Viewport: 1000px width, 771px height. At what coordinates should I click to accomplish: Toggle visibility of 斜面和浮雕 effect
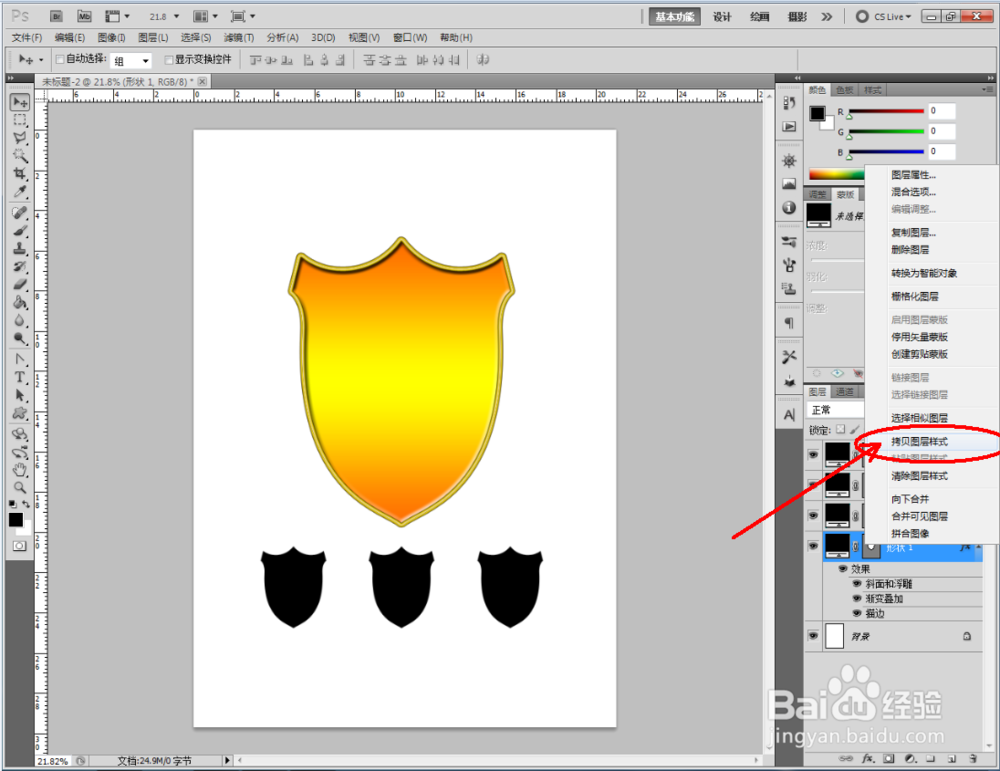[857, 584]
